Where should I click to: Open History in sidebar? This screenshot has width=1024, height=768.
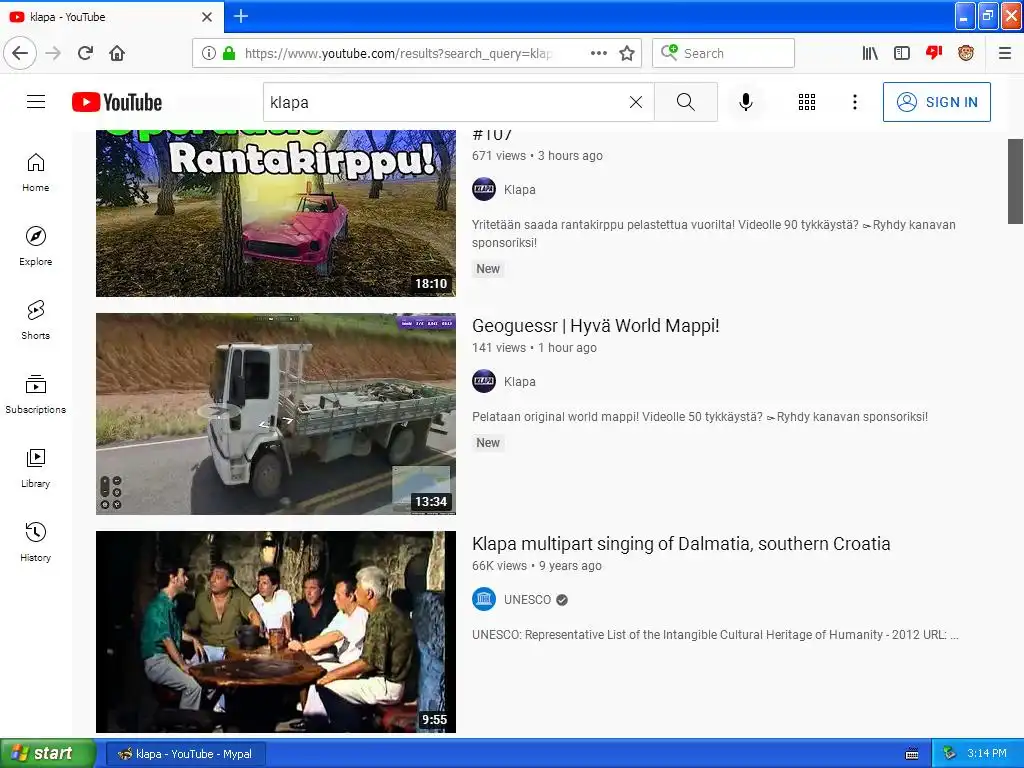(36, 542)
